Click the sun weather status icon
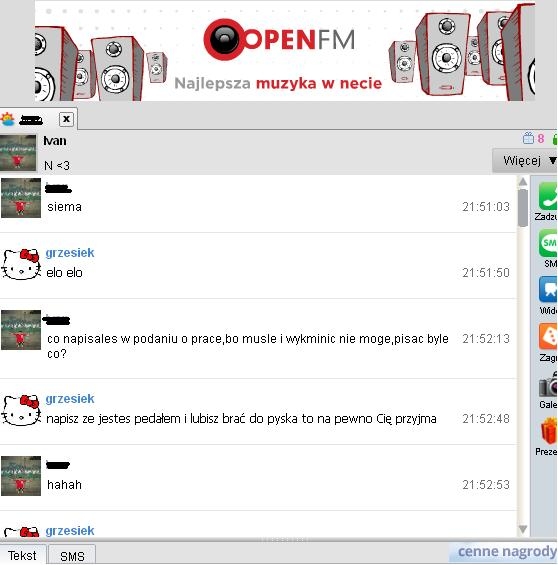The height and width of the screenshot is (565, 558). tap(8, 119)
